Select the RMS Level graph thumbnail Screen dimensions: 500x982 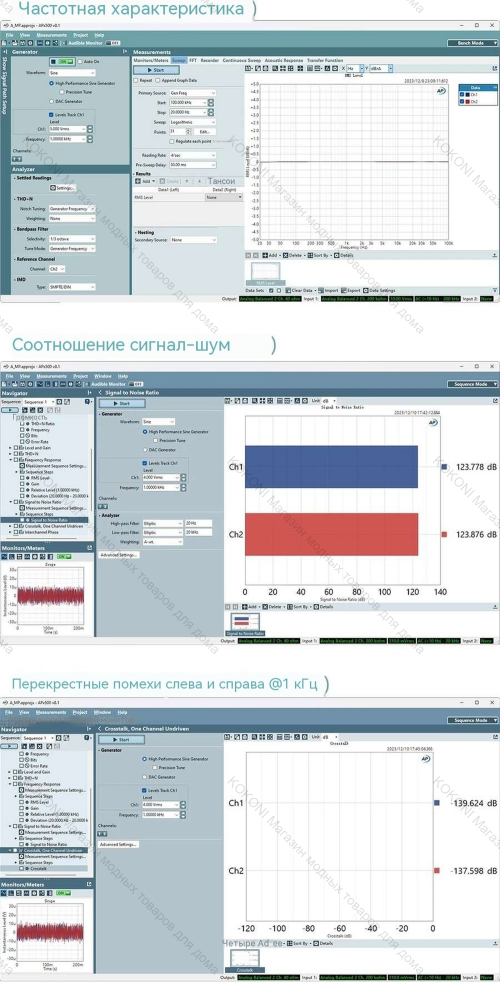click(x=266, y=272)
